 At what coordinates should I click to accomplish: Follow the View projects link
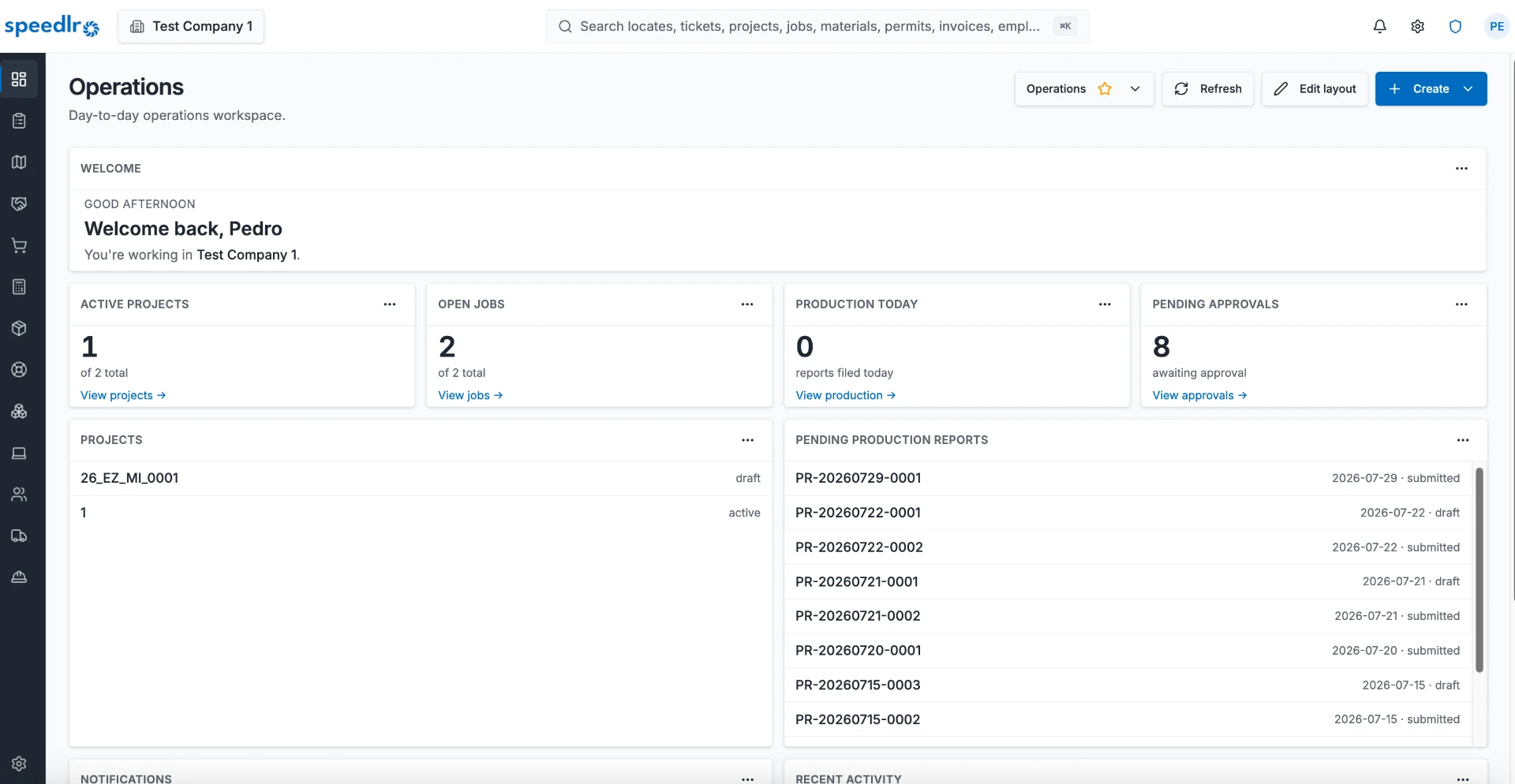click(123, 395)
